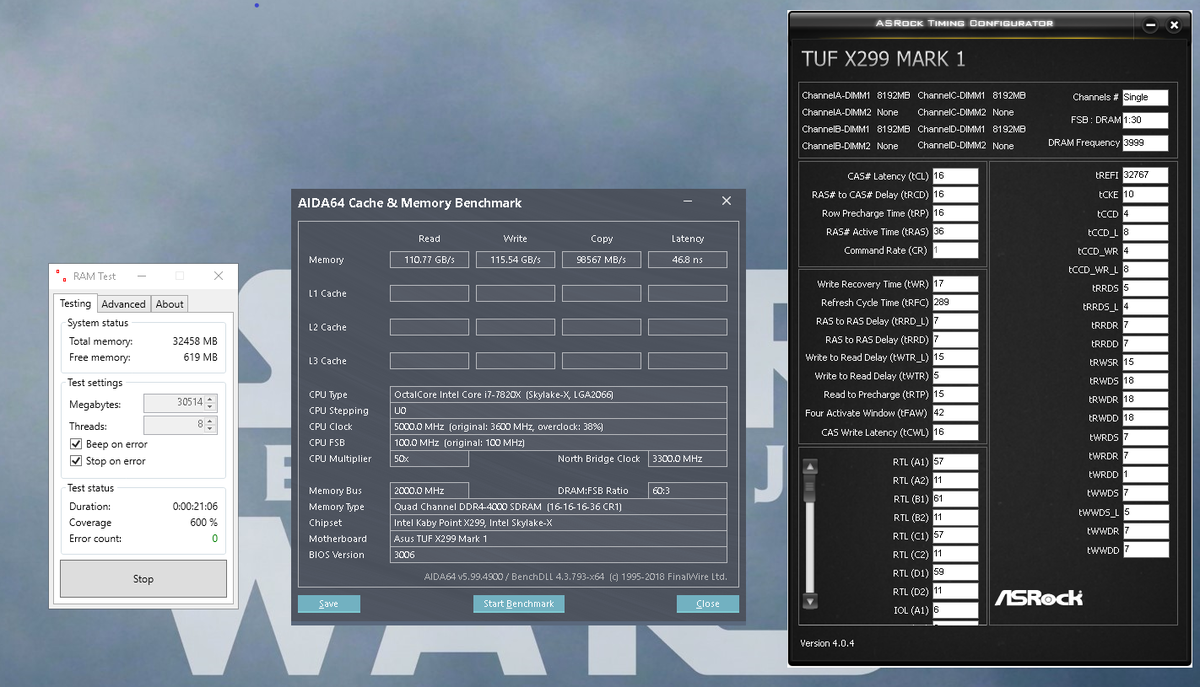
Task: Click the CAS Write Latency (tCWL) field
Action: [955, 432]
